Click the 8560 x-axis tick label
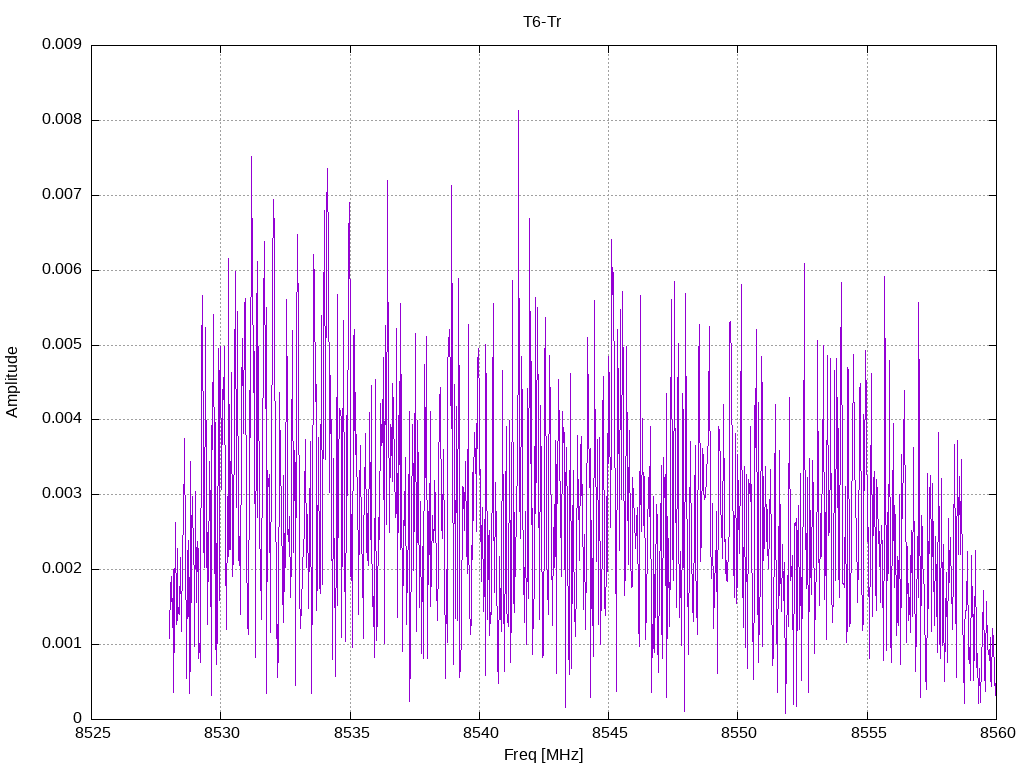This screenshot has width=1024, height=768. pyautogui.click(x=998, y=733)
